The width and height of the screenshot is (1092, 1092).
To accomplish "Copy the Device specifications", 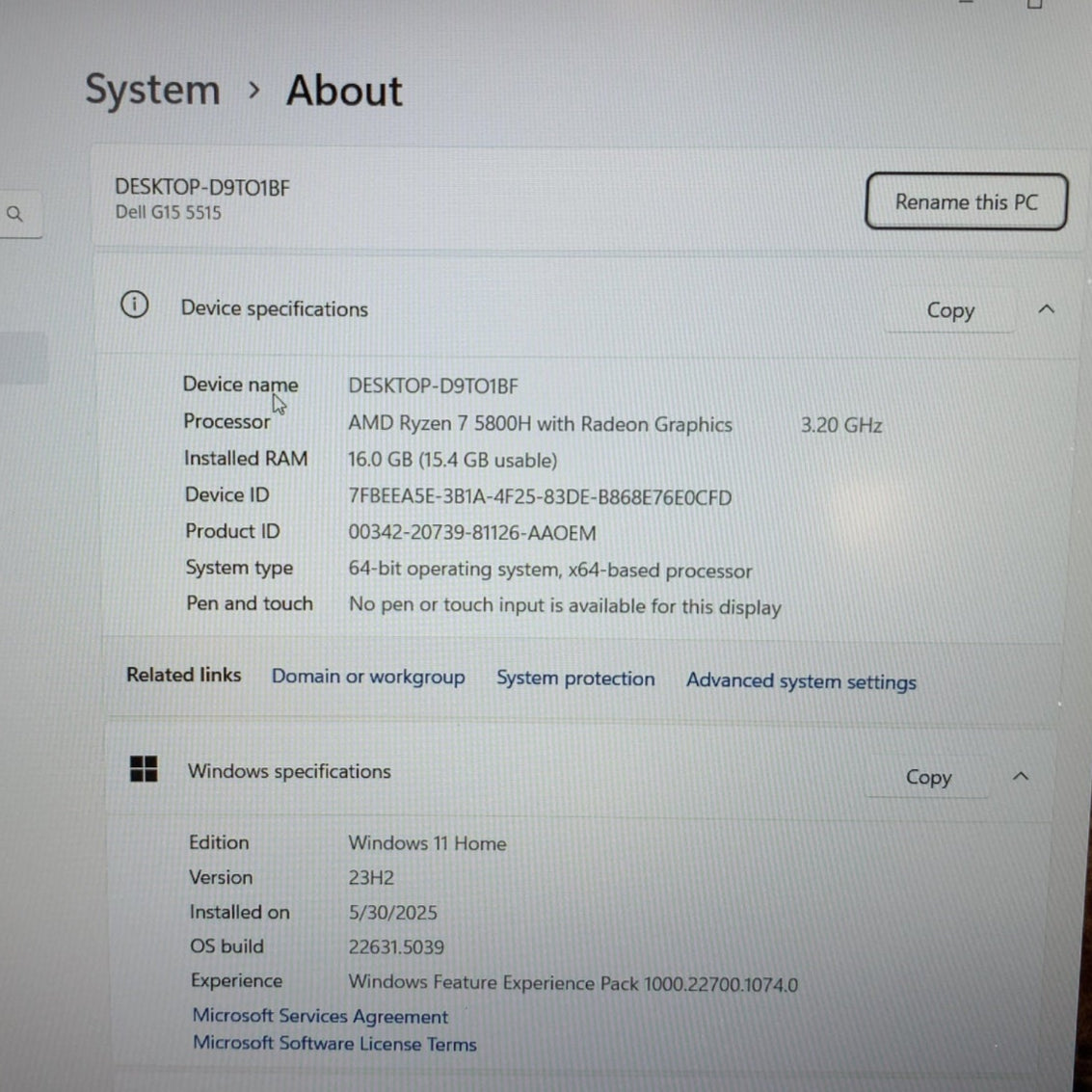I will point(950,310).
